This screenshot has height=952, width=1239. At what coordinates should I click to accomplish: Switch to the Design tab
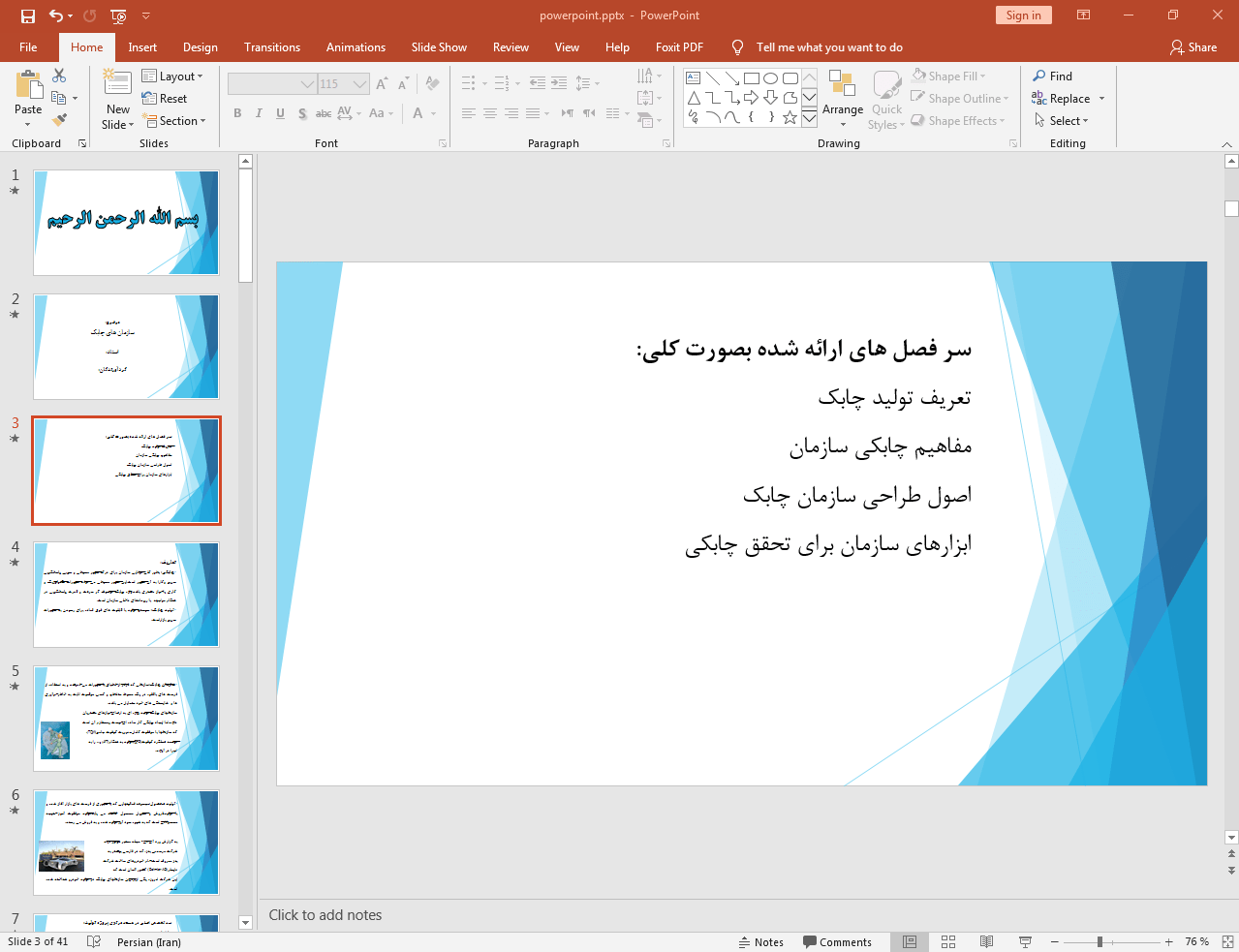(200, 47)
